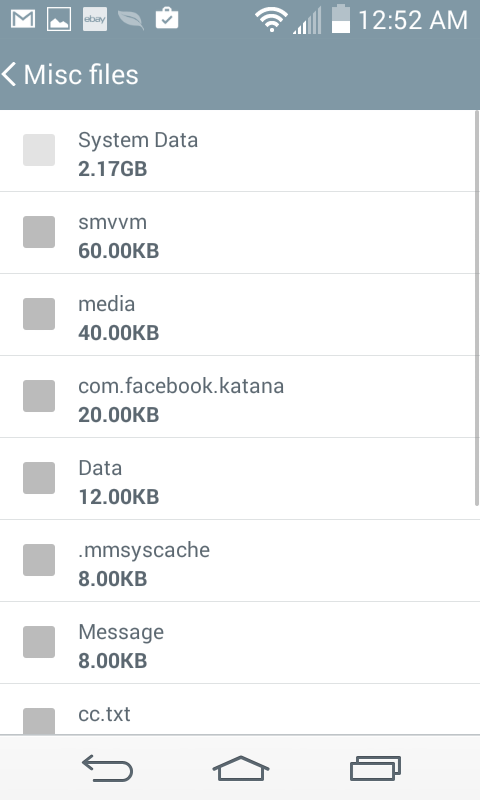Screen dimensions: 480x800
Task: Tap the battery status icon
Action: click(x=341, y=19)
